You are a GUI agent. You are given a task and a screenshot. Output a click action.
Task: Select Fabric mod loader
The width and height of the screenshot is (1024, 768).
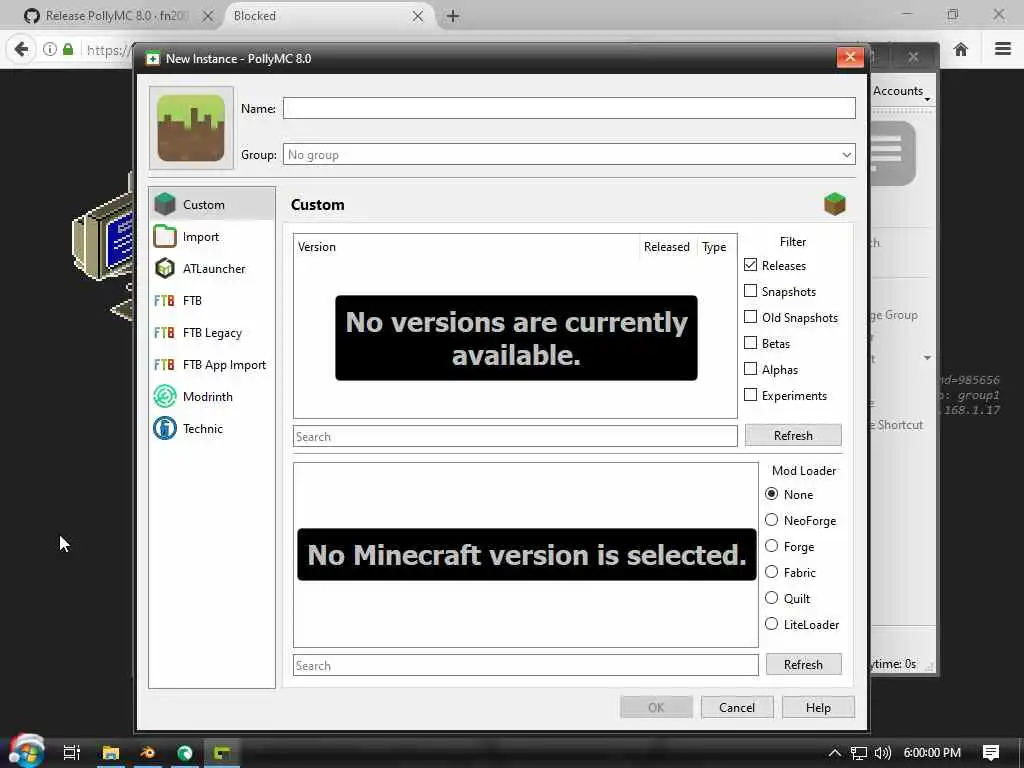771,572
